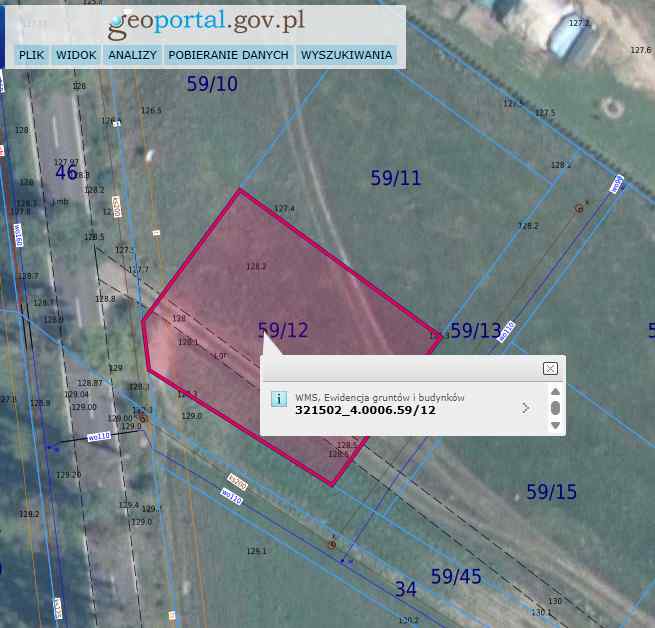Click the geoportal.gov.pl logo

pyautogui.click(x=206, y=22)
